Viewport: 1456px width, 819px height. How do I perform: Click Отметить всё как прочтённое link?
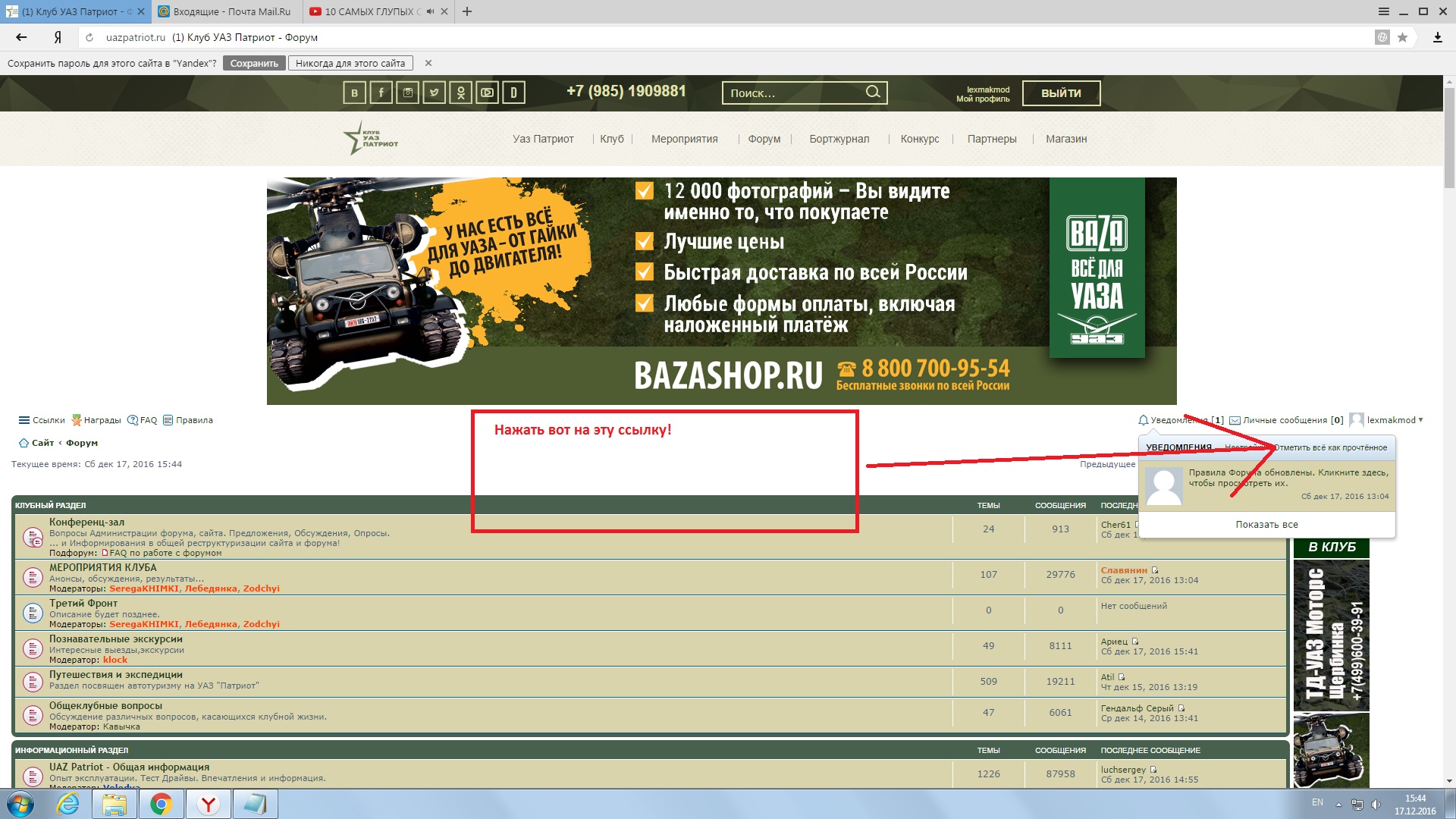pyautogui.click(x=1331, y=447)
